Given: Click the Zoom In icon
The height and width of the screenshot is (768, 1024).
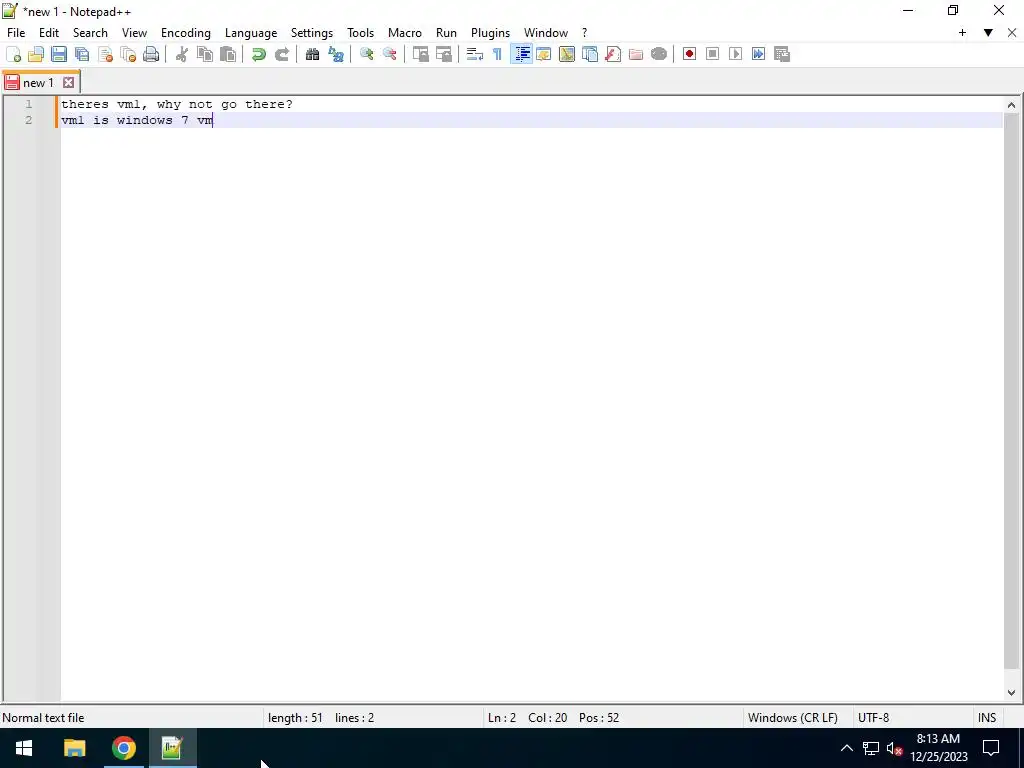Looking at the screenshot, I should click(366, 54).
